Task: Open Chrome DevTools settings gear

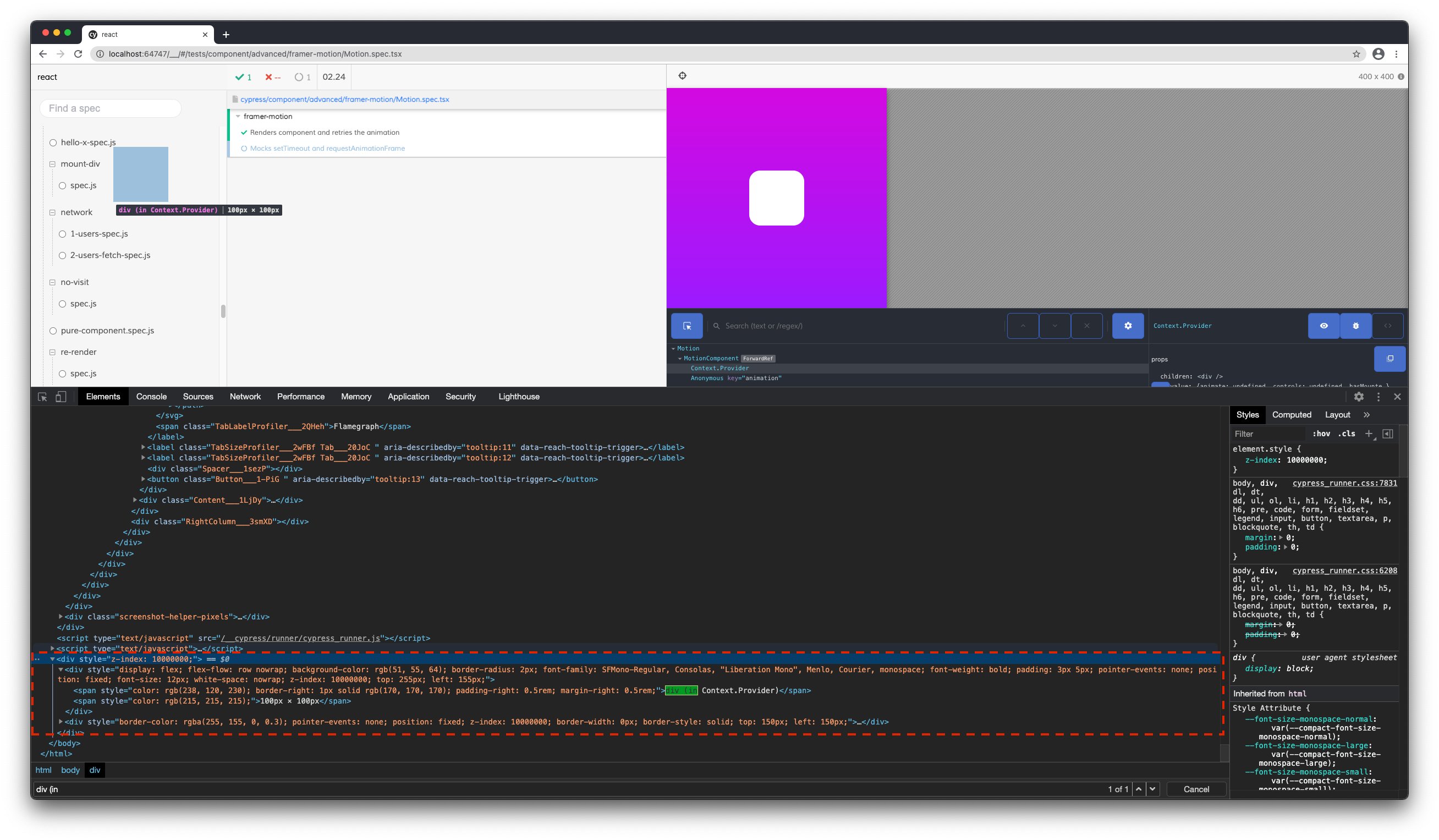Action: 1359,397
